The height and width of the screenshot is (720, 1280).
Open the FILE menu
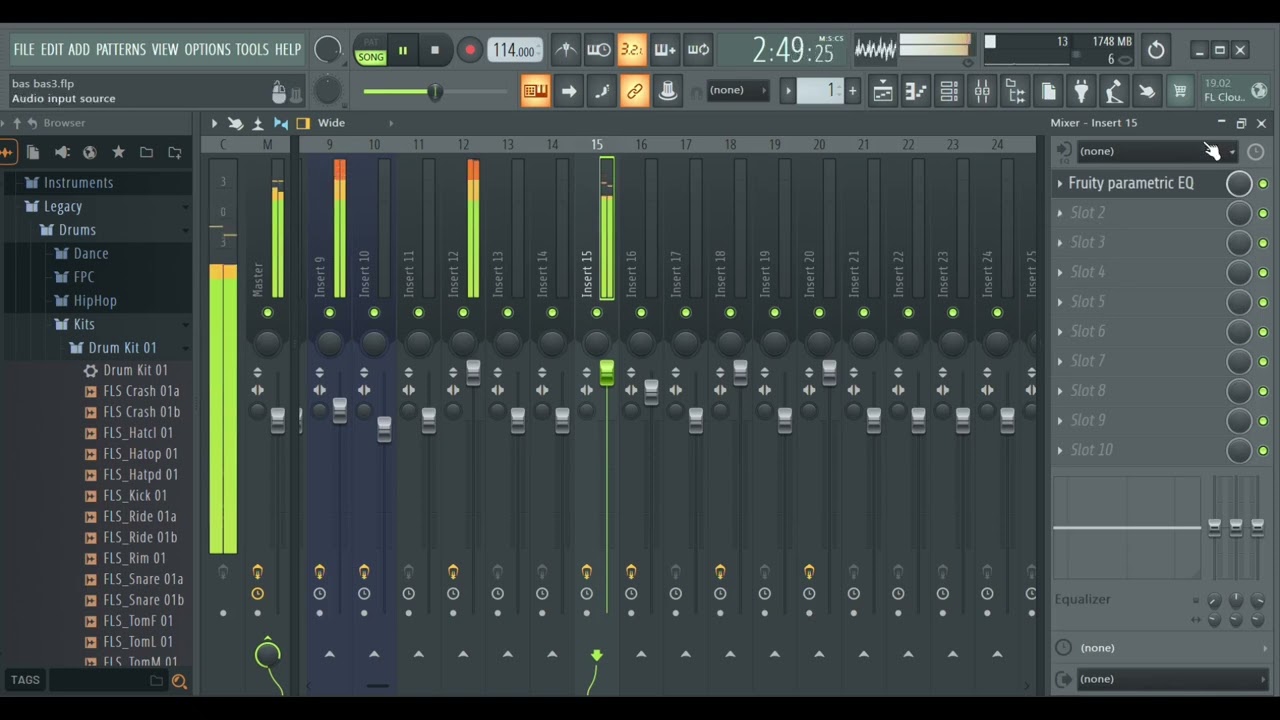[x=24, y=49]
